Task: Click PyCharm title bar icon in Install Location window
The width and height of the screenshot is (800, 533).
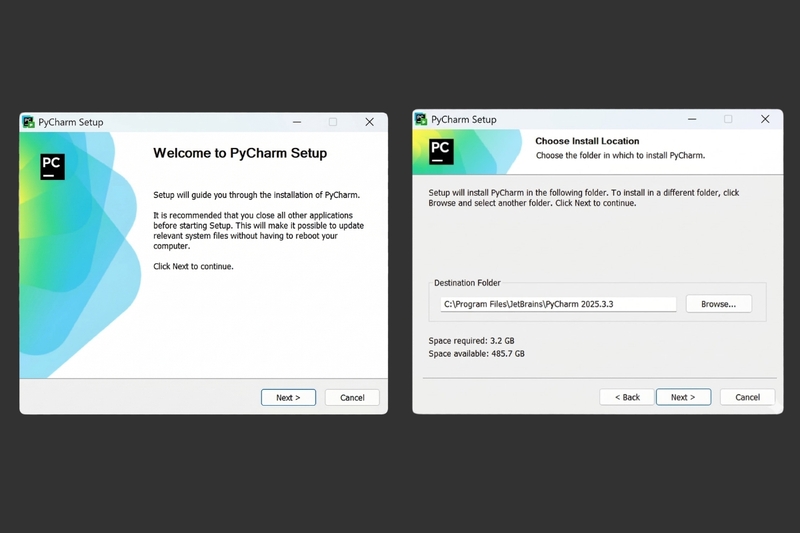Action: pyautogui.click(x=421, y=119)
